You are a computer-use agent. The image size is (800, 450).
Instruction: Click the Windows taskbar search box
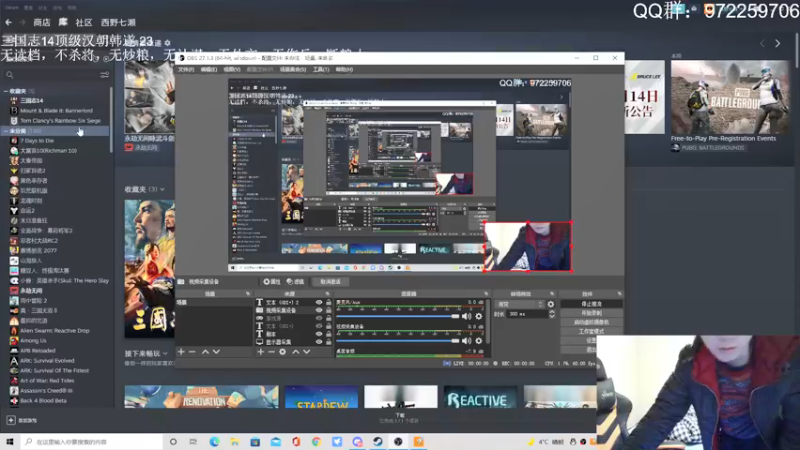coord(92,441)
